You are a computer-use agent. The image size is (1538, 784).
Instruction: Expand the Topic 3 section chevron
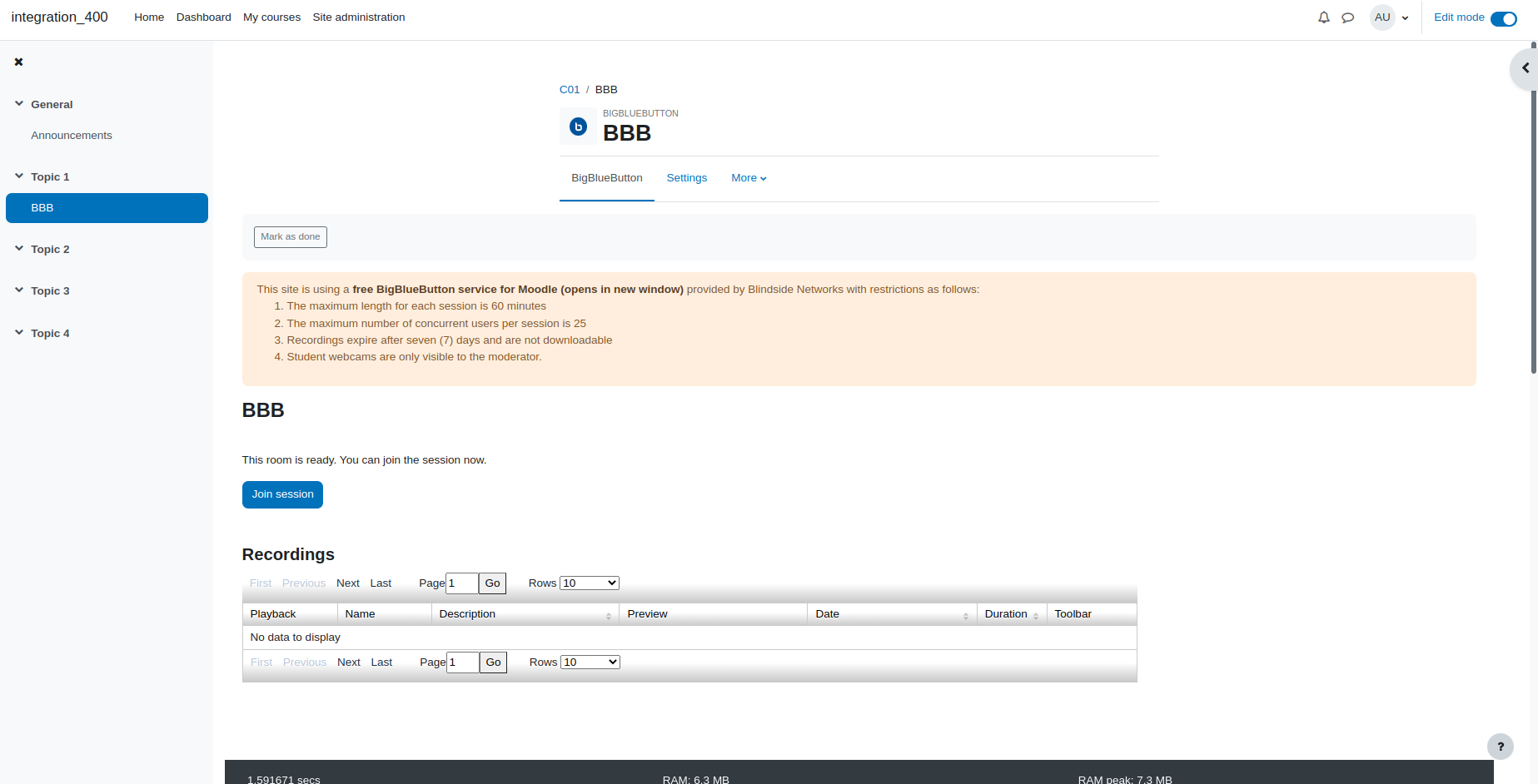(x=19, y=290)
